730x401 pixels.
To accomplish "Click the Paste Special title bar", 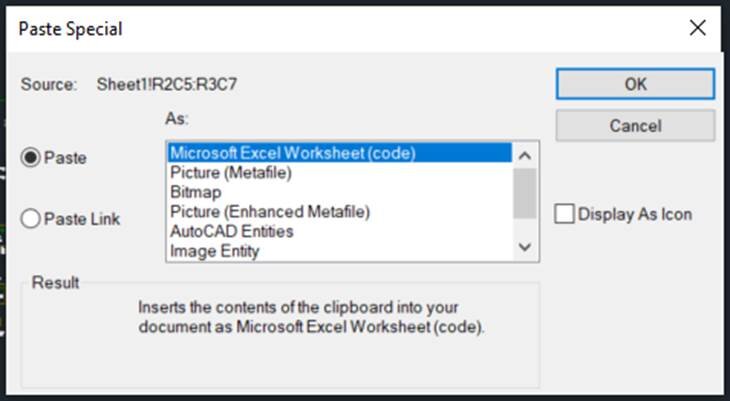I will (300, 28).
